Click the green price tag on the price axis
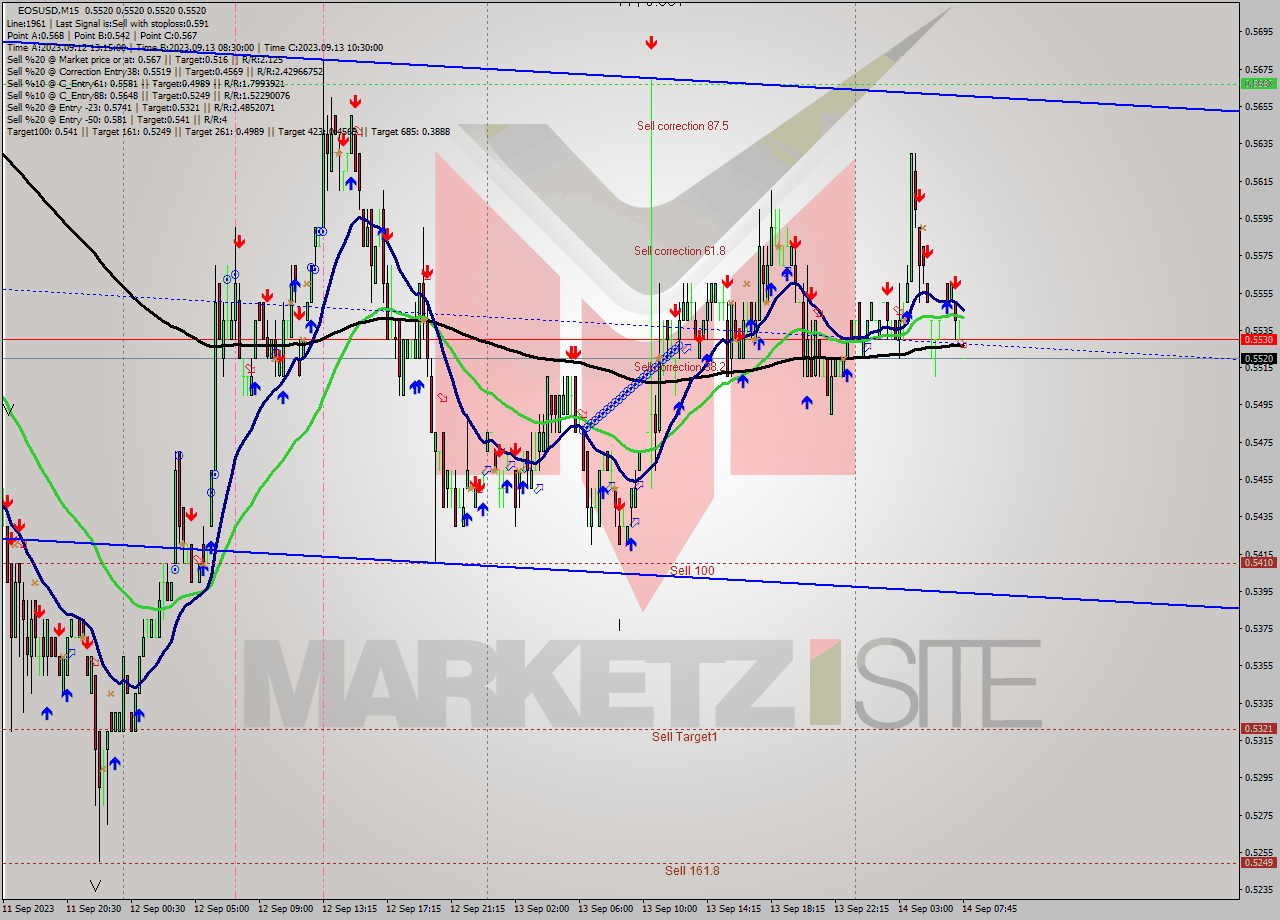The height and width of the screenshot is (920, 1280). click(1258, 83)
